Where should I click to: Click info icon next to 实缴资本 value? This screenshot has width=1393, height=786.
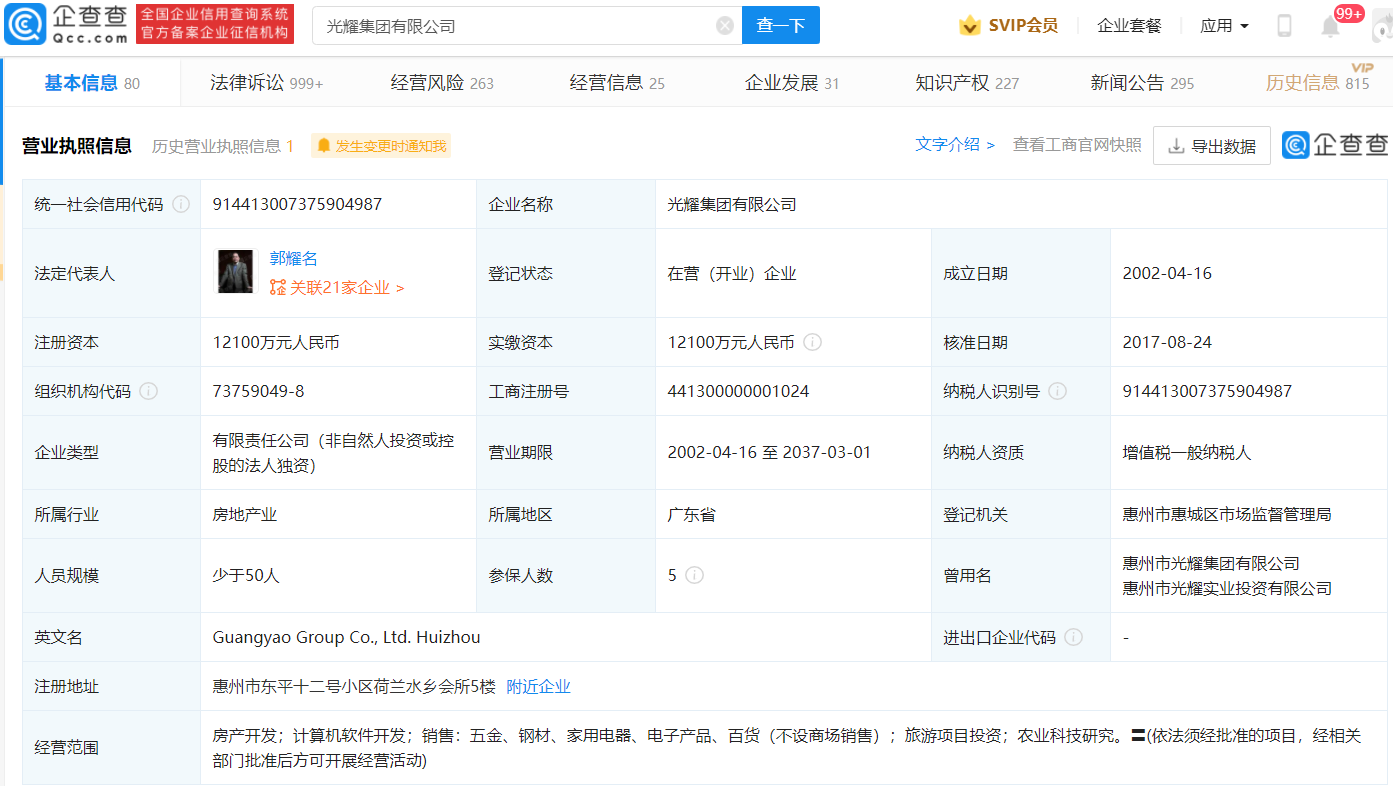pos(813,342)
